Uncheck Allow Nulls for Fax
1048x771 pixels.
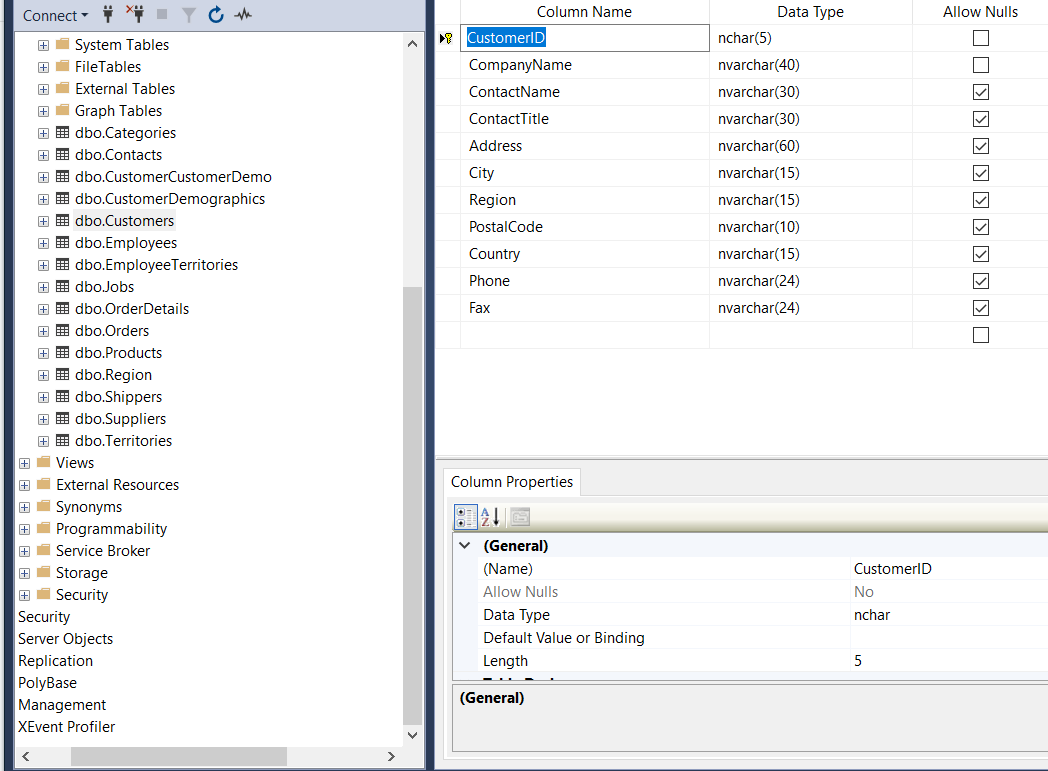pyautogui.click(x=980, y=308)
